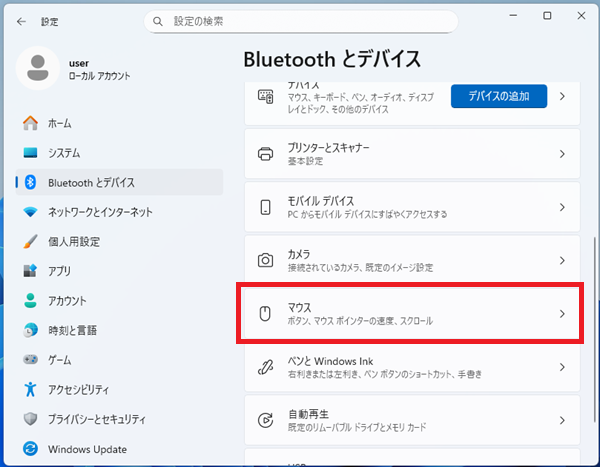Click PC からモバイル デバイス description text
Screen dimensions: 600x467
pos(367,214)
